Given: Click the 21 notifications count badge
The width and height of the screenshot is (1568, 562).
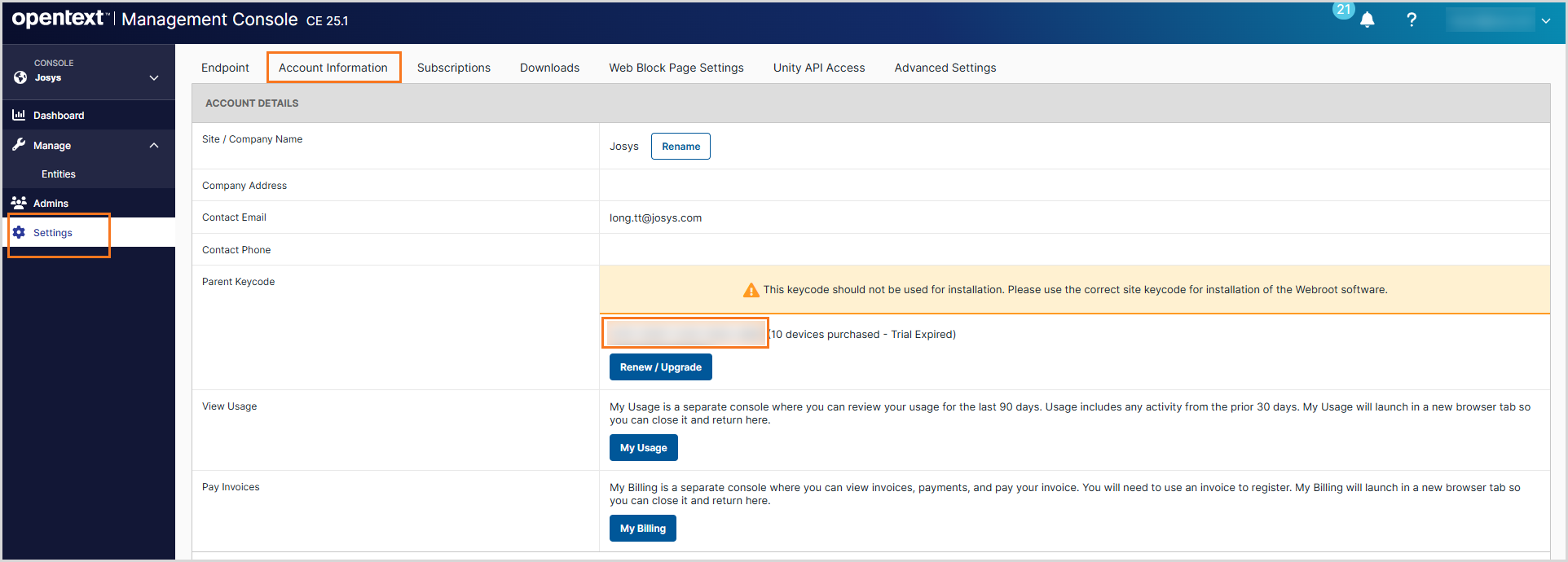Looking at the screenshot, I should [x=1344, y=10].
